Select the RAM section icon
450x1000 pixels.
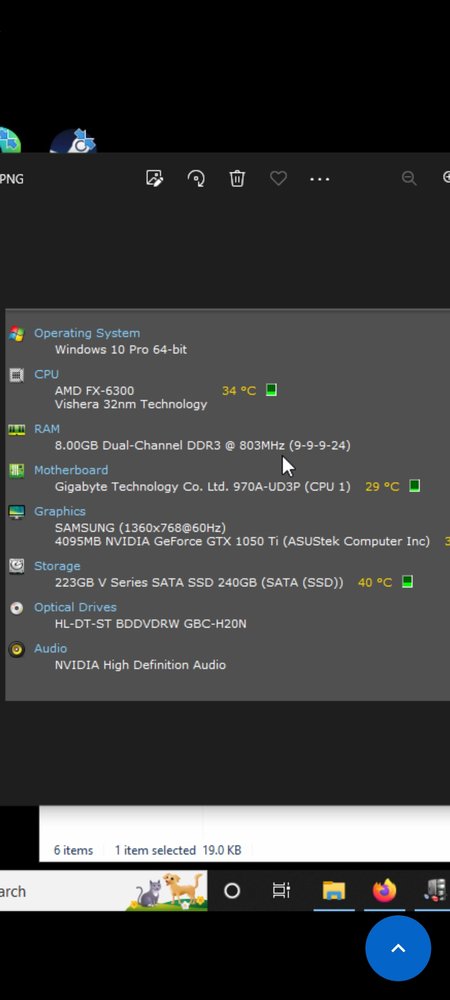click(x=17, y=430)
